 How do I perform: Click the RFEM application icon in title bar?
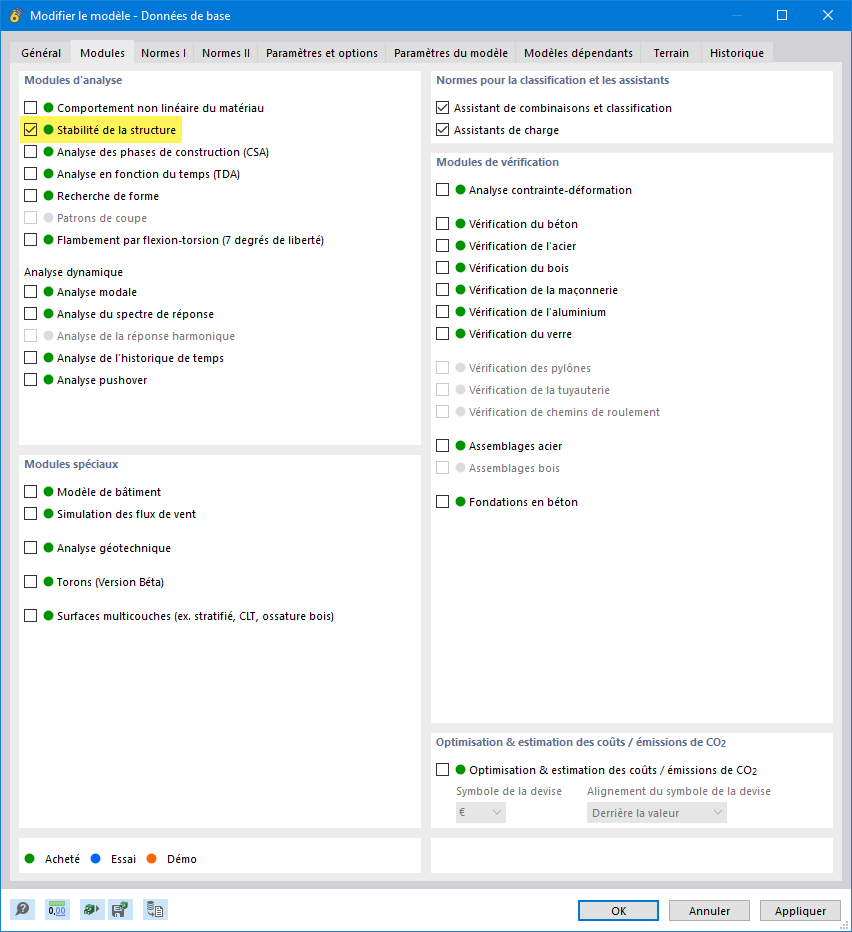[x=14, y=15]
